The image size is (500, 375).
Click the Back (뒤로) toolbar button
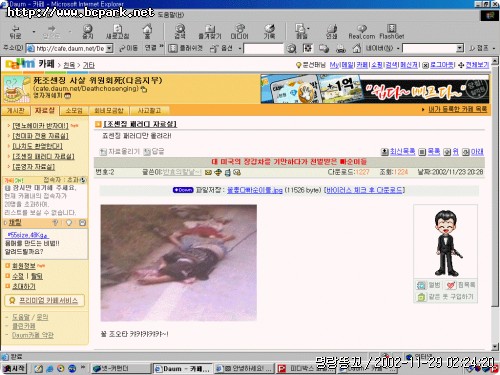click(x=16, y=32)
